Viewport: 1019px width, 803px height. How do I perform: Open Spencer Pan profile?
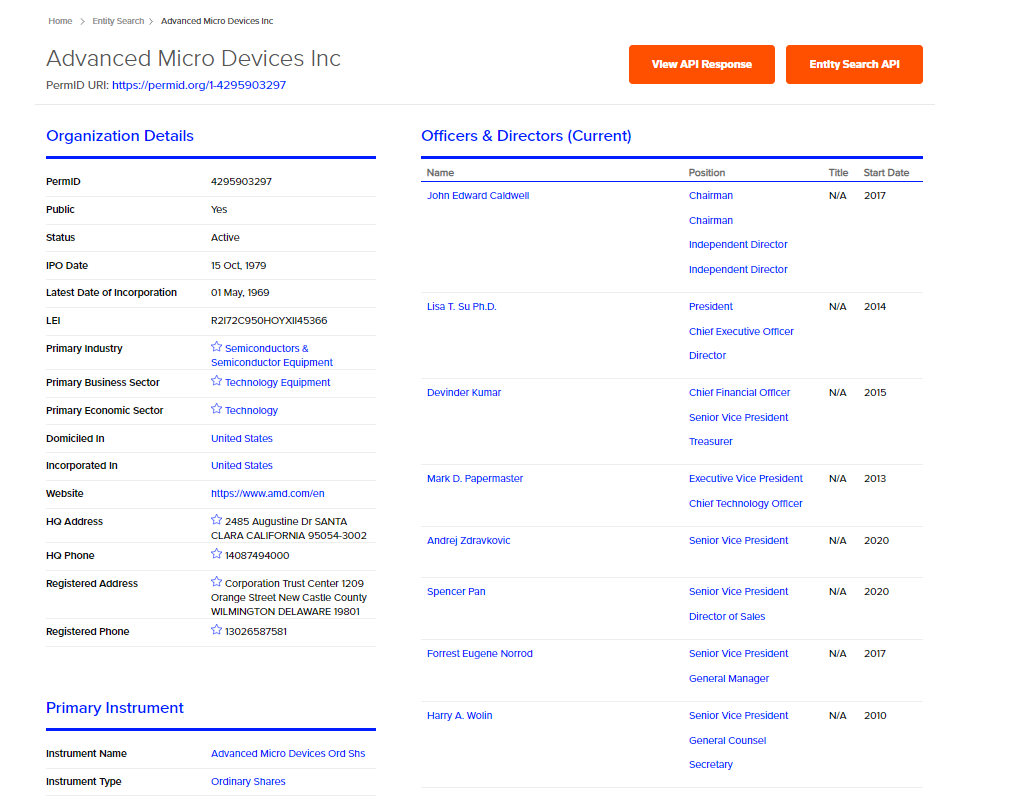pos(456,592)
